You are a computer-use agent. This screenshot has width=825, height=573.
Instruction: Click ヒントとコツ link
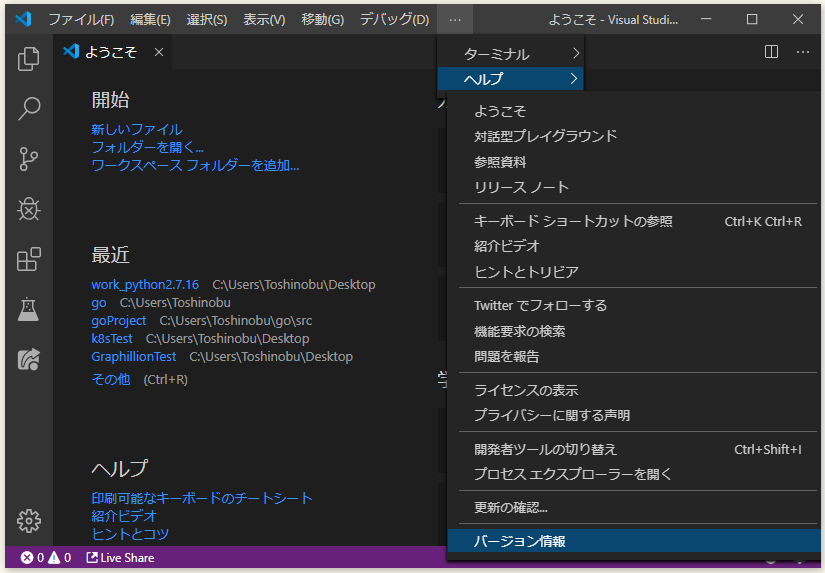[x=130, y=534]
